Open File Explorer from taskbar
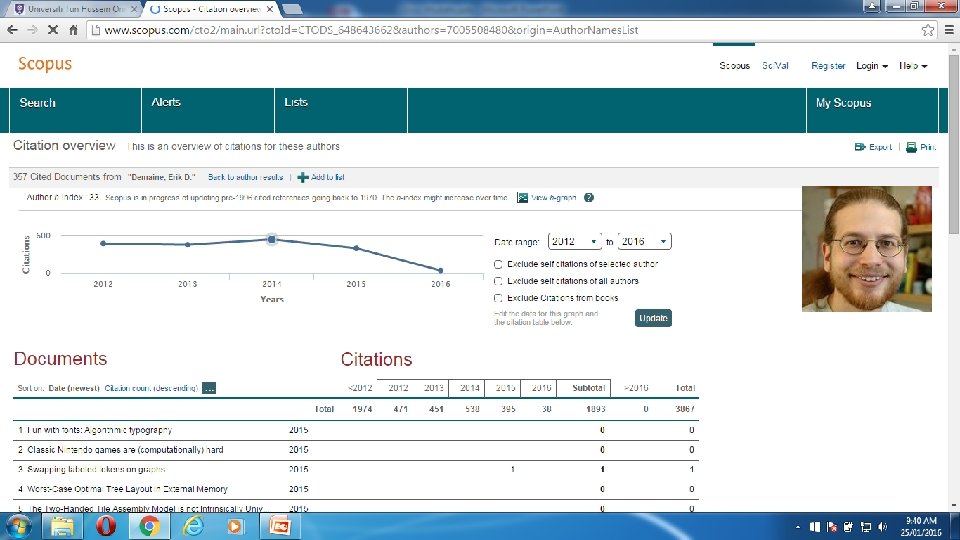 click(62, 527)
